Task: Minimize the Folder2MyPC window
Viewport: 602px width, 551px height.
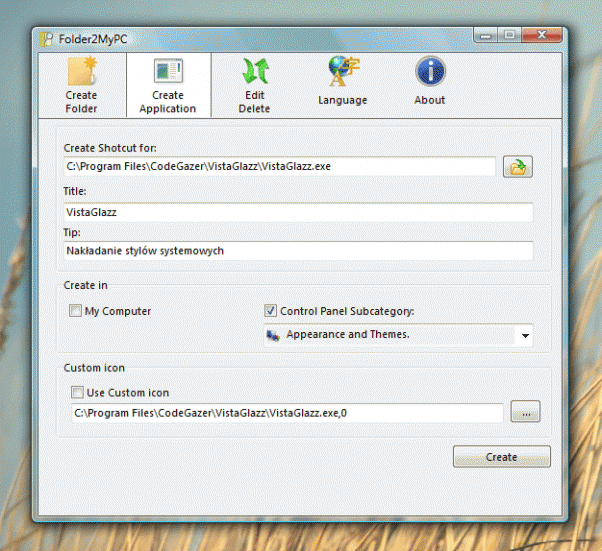Action: (x=486, y=35)
